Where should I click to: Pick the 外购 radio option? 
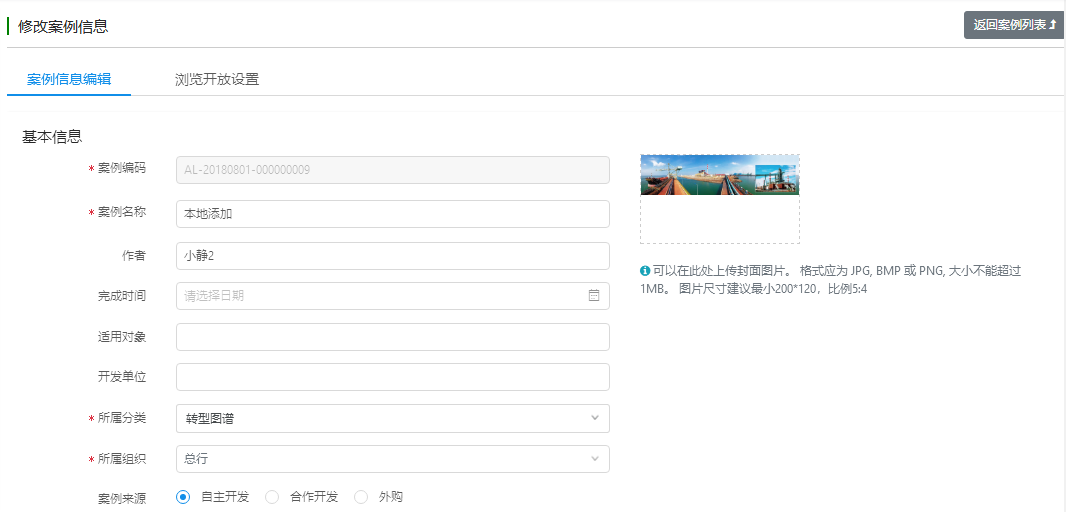pos(361,497)
